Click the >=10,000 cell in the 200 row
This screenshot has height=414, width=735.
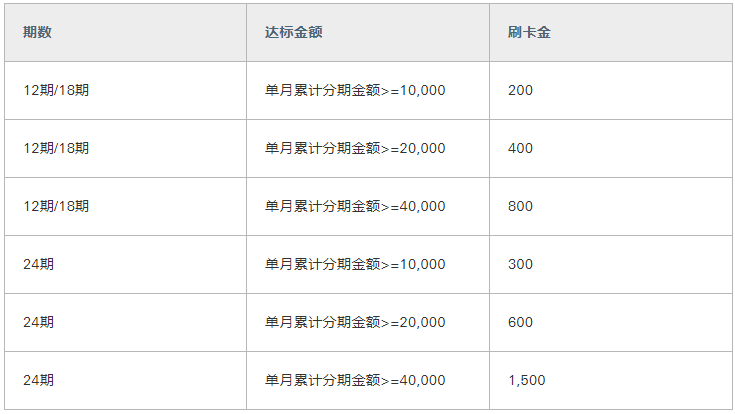click(x=368, y=90)
